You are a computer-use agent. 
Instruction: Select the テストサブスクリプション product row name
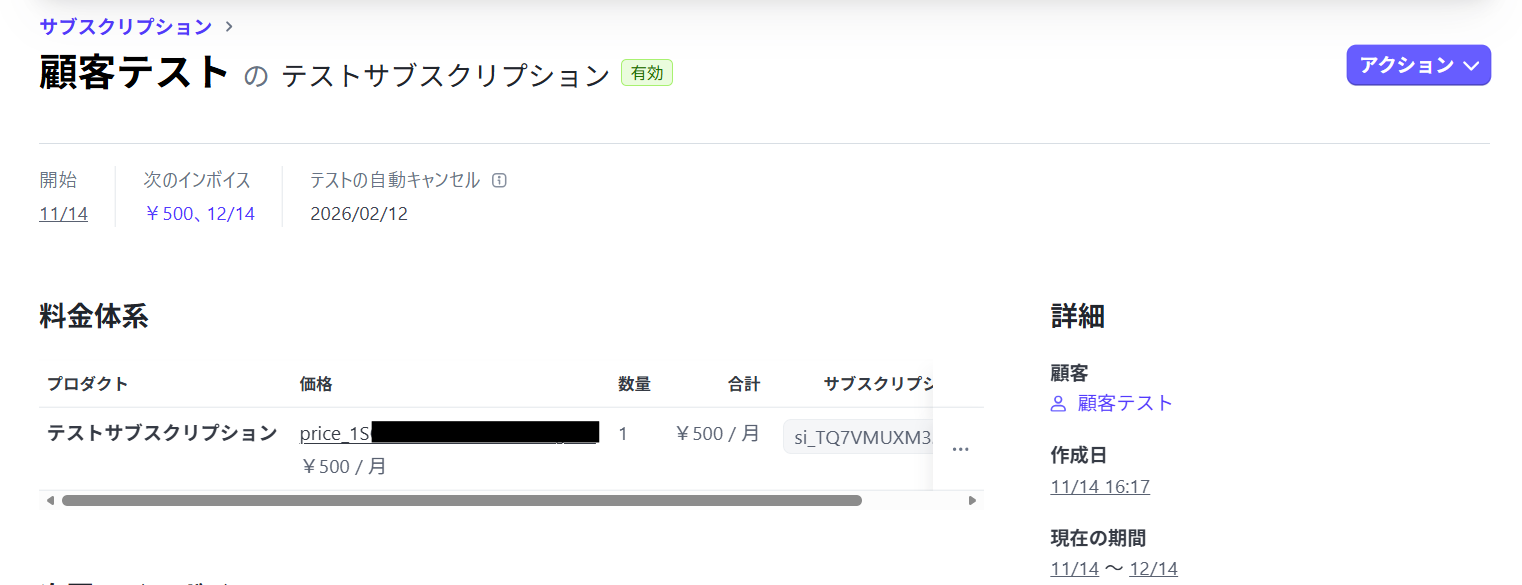point(162,433)
